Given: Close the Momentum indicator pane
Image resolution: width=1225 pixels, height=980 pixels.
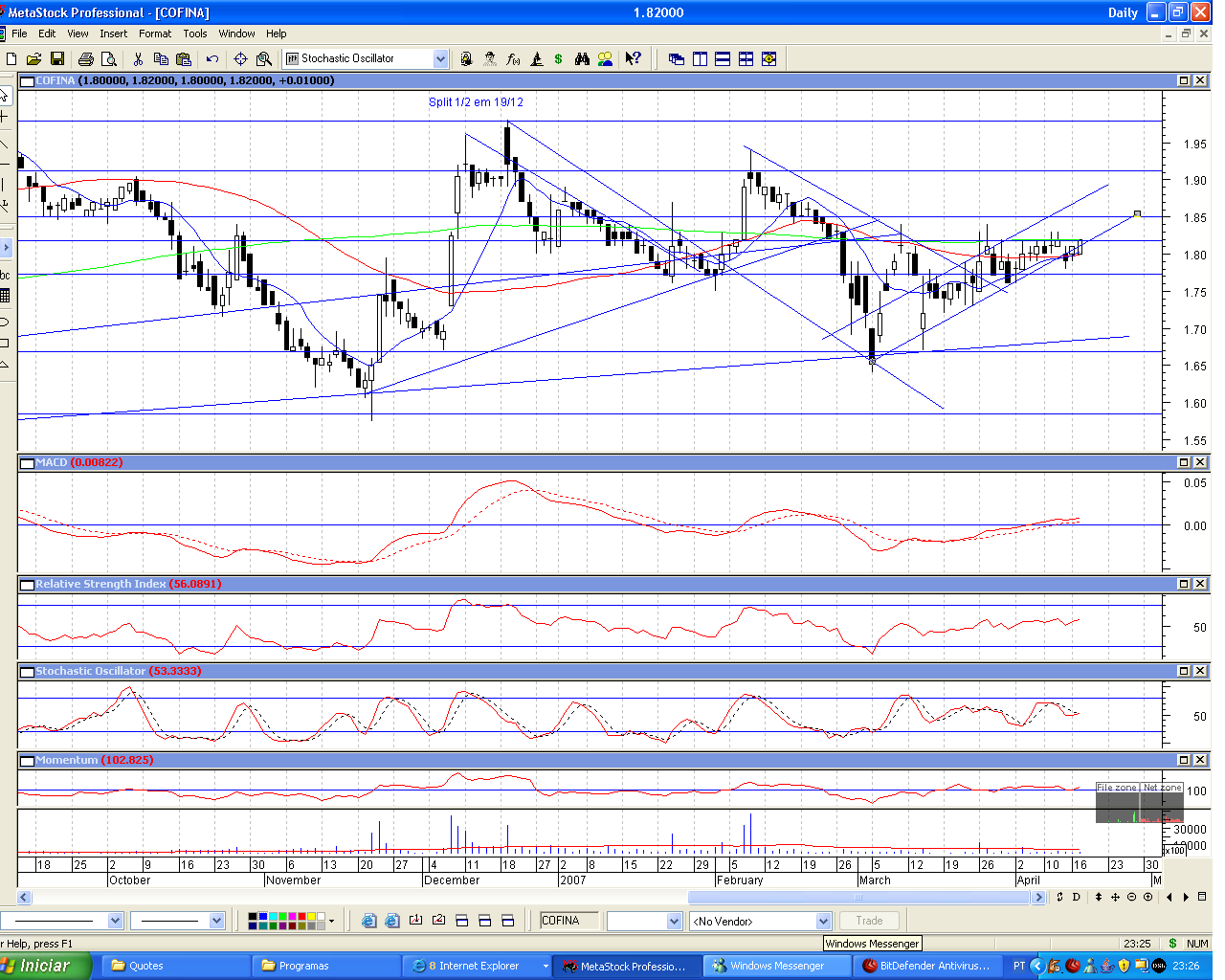Looking at the screenshot, I should [1200, 760].
